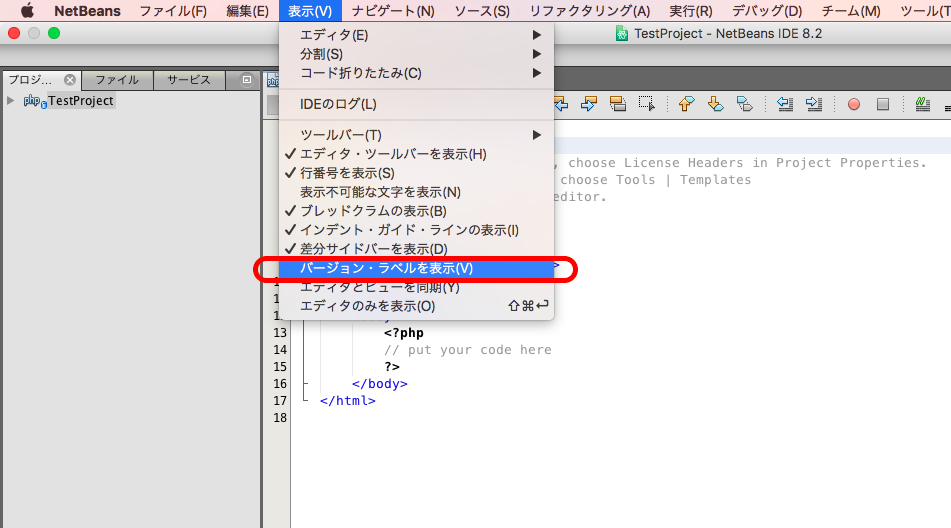Click the php icon beside TestProject
The image size is (951, 528).
click(35, 101)
